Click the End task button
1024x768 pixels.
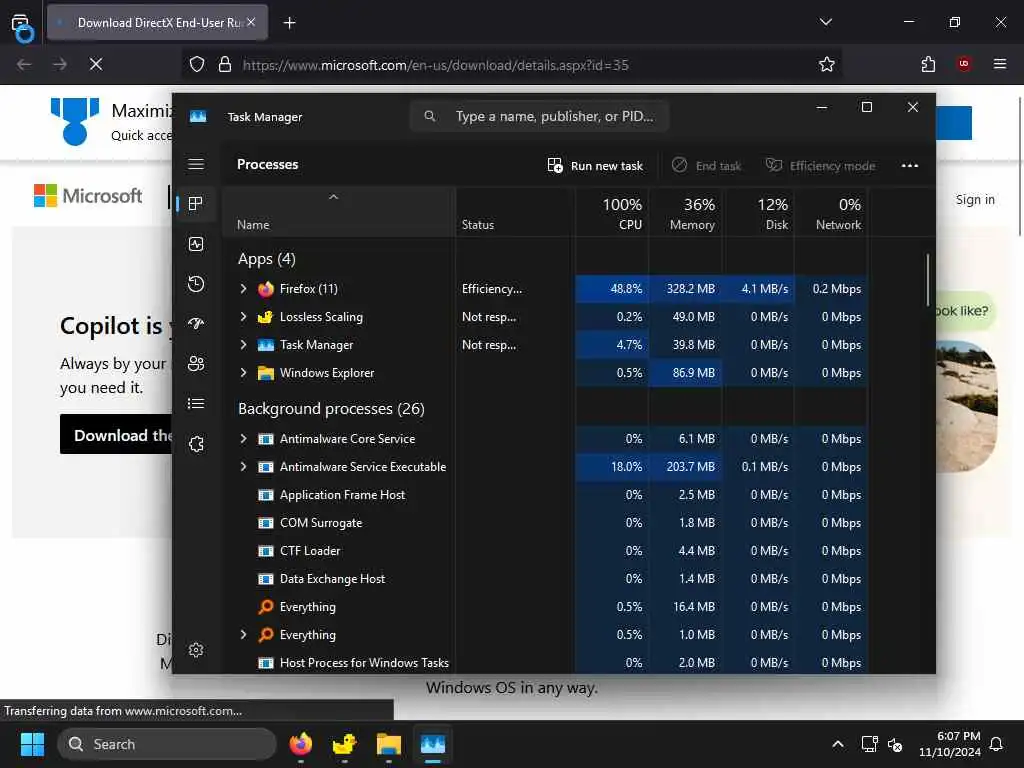point(707,166)
